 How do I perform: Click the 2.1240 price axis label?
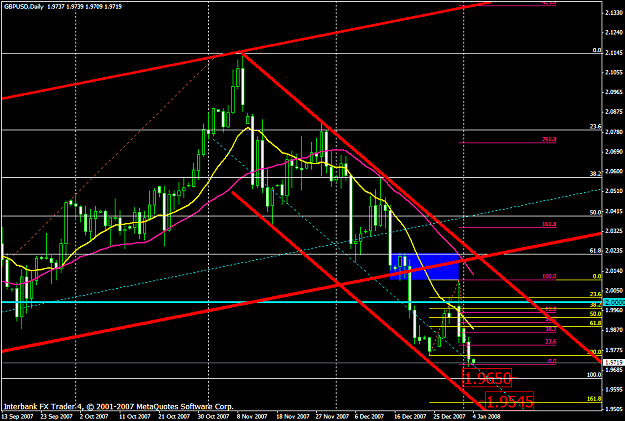614,33
